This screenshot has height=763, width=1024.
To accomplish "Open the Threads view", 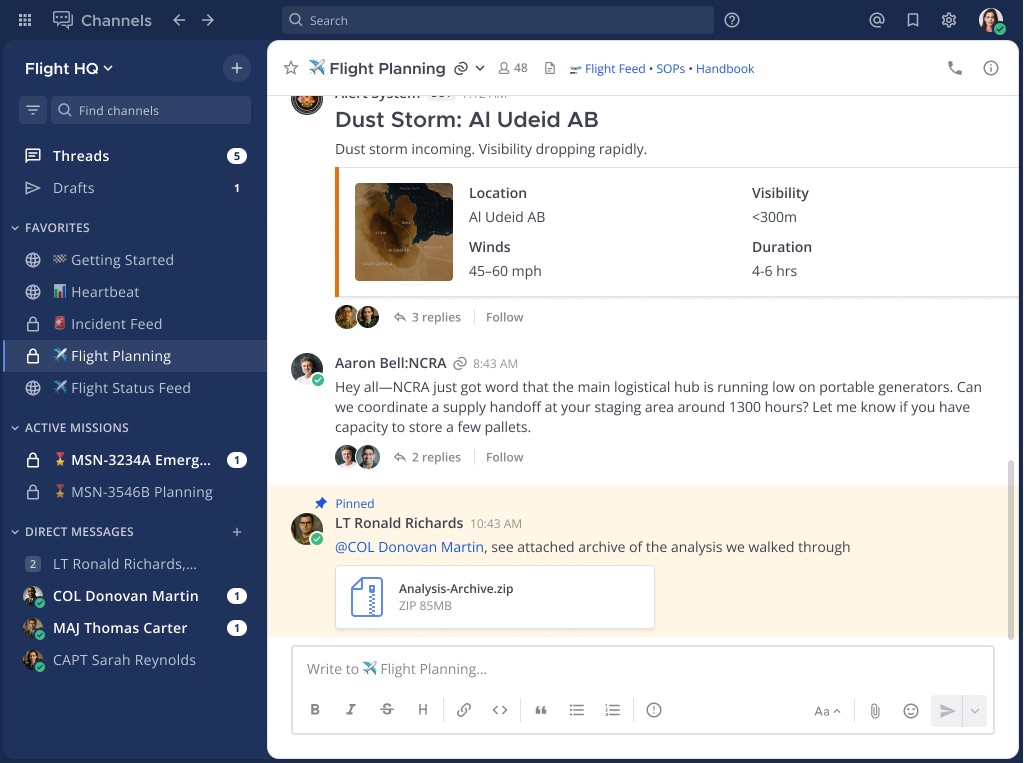I will pos(135,155).
